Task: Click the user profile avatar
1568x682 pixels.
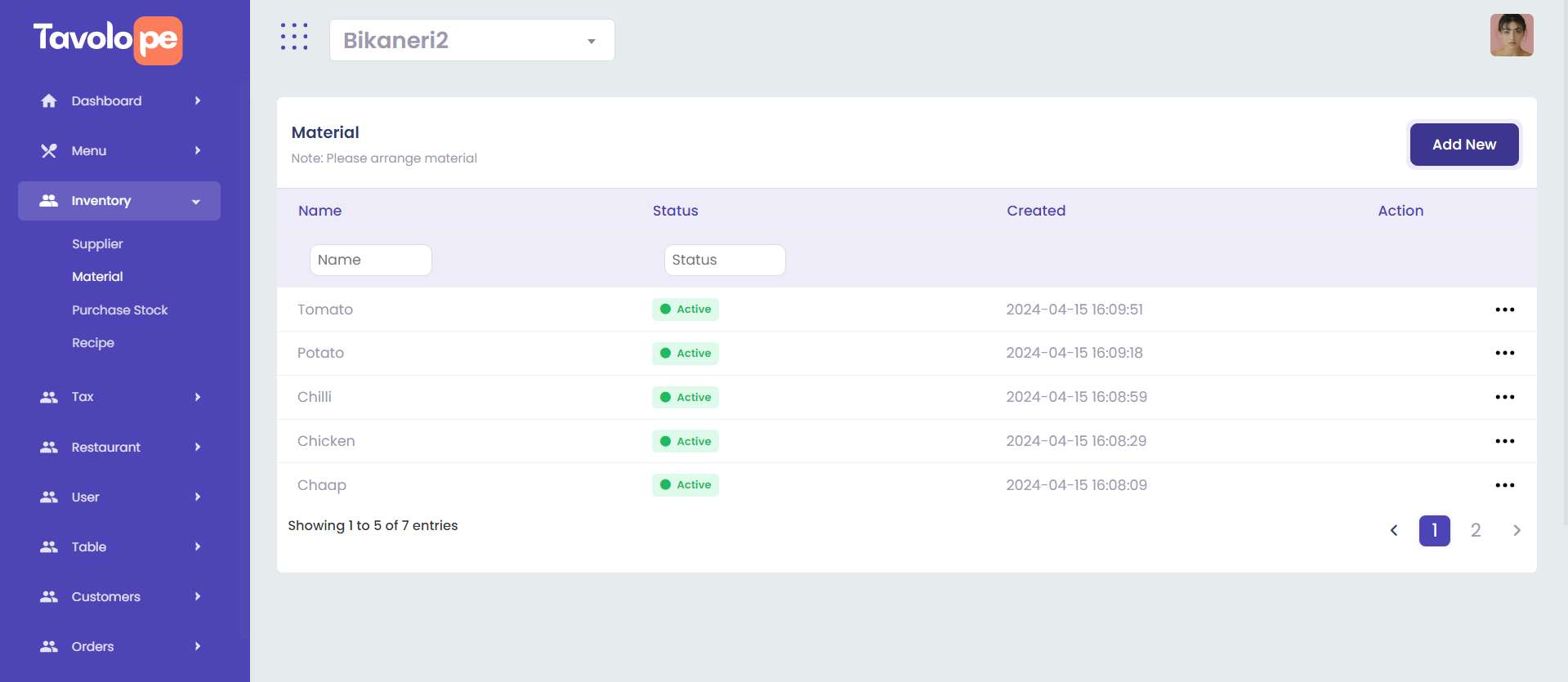Action: coord(1511,35)
